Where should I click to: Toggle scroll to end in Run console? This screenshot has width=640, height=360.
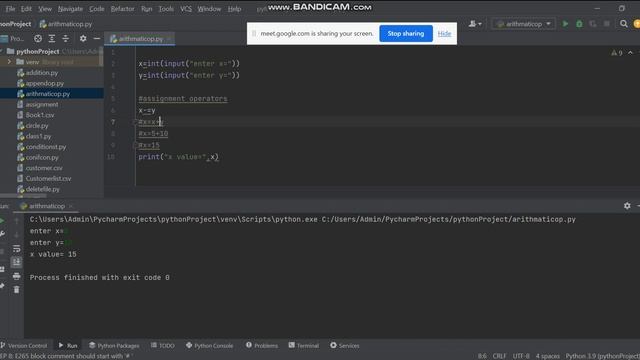(16, 262)
